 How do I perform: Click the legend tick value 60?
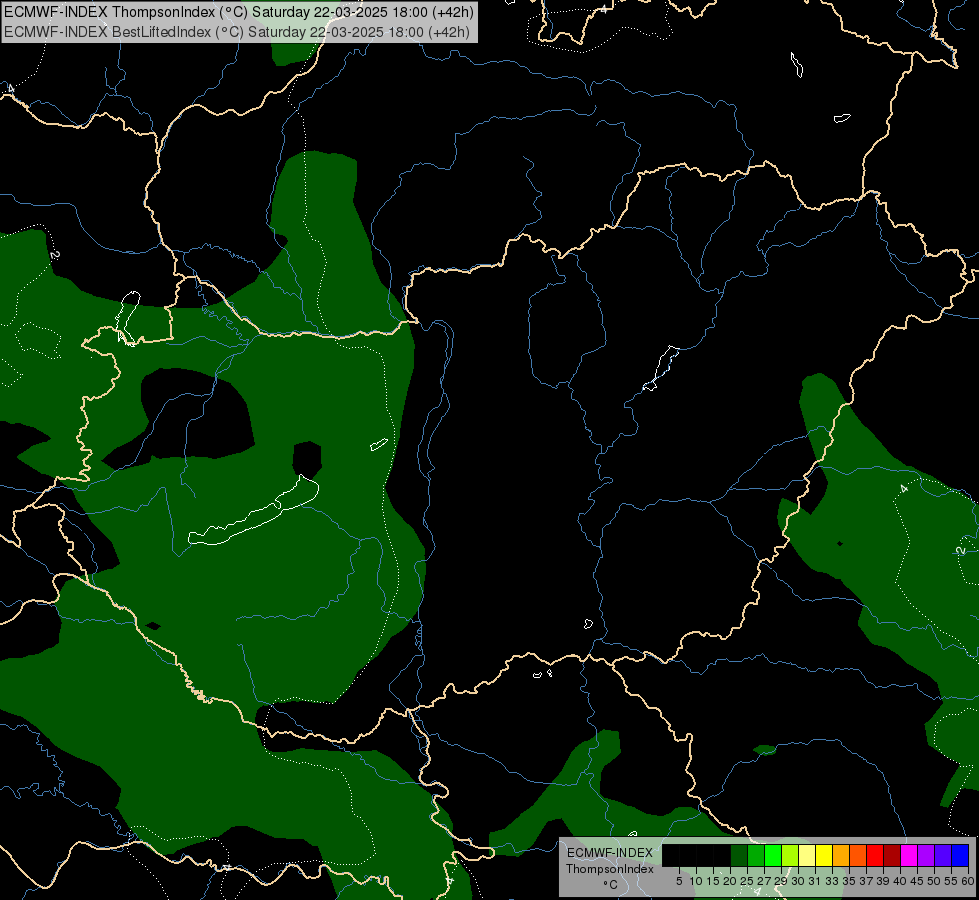point(968,881)
